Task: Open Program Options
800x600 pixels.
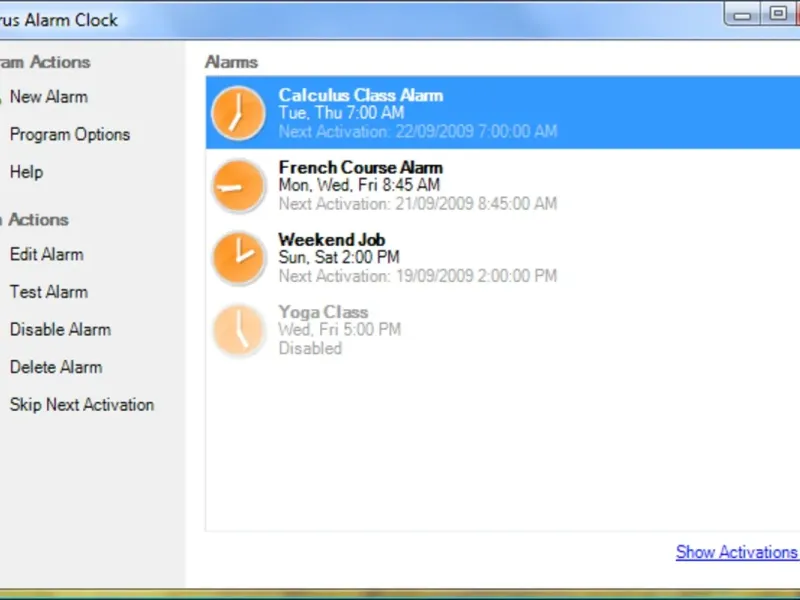Action: pyautogui.click(x=70, y=134)
